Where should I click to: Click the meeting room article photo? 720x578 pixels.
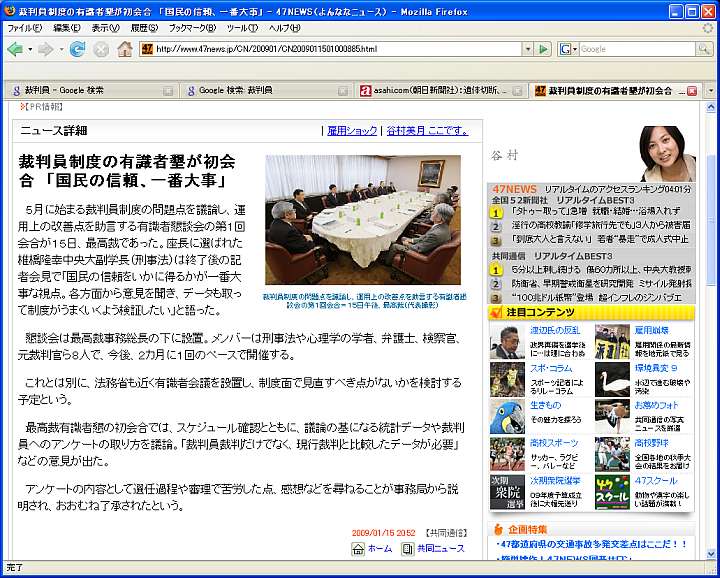(x=363, y=220)
